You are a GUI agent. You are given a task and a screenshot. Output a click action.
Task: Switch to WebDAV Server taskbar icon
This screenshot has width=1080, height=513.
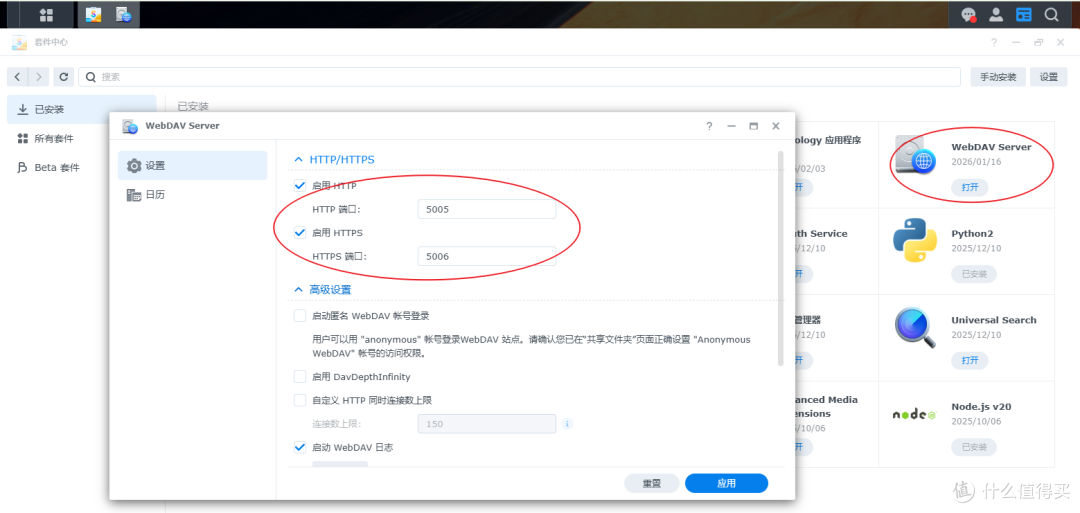123,14
